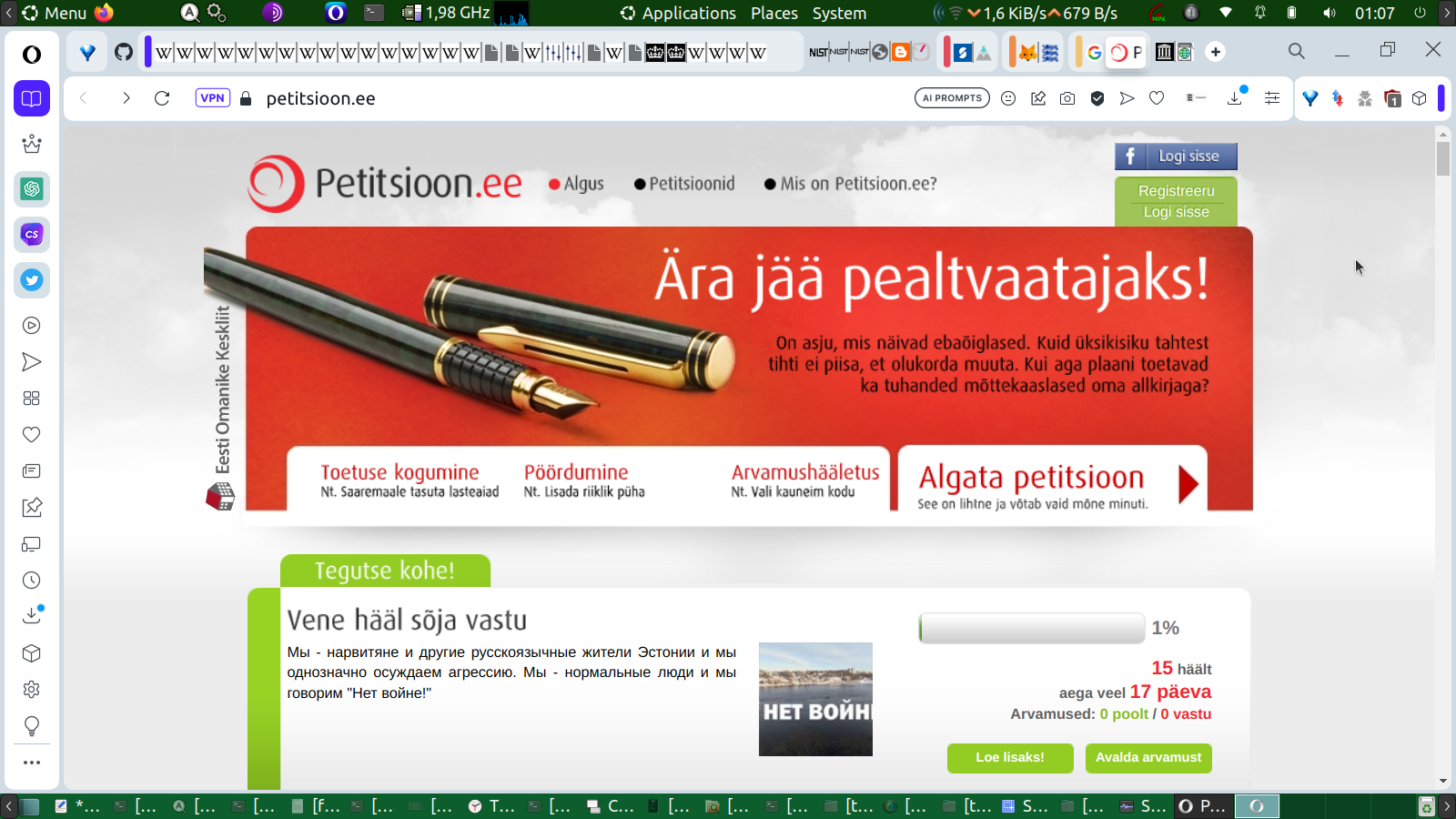
Task: Take a snapshot with the camera icon
Action: point(1067,98)
